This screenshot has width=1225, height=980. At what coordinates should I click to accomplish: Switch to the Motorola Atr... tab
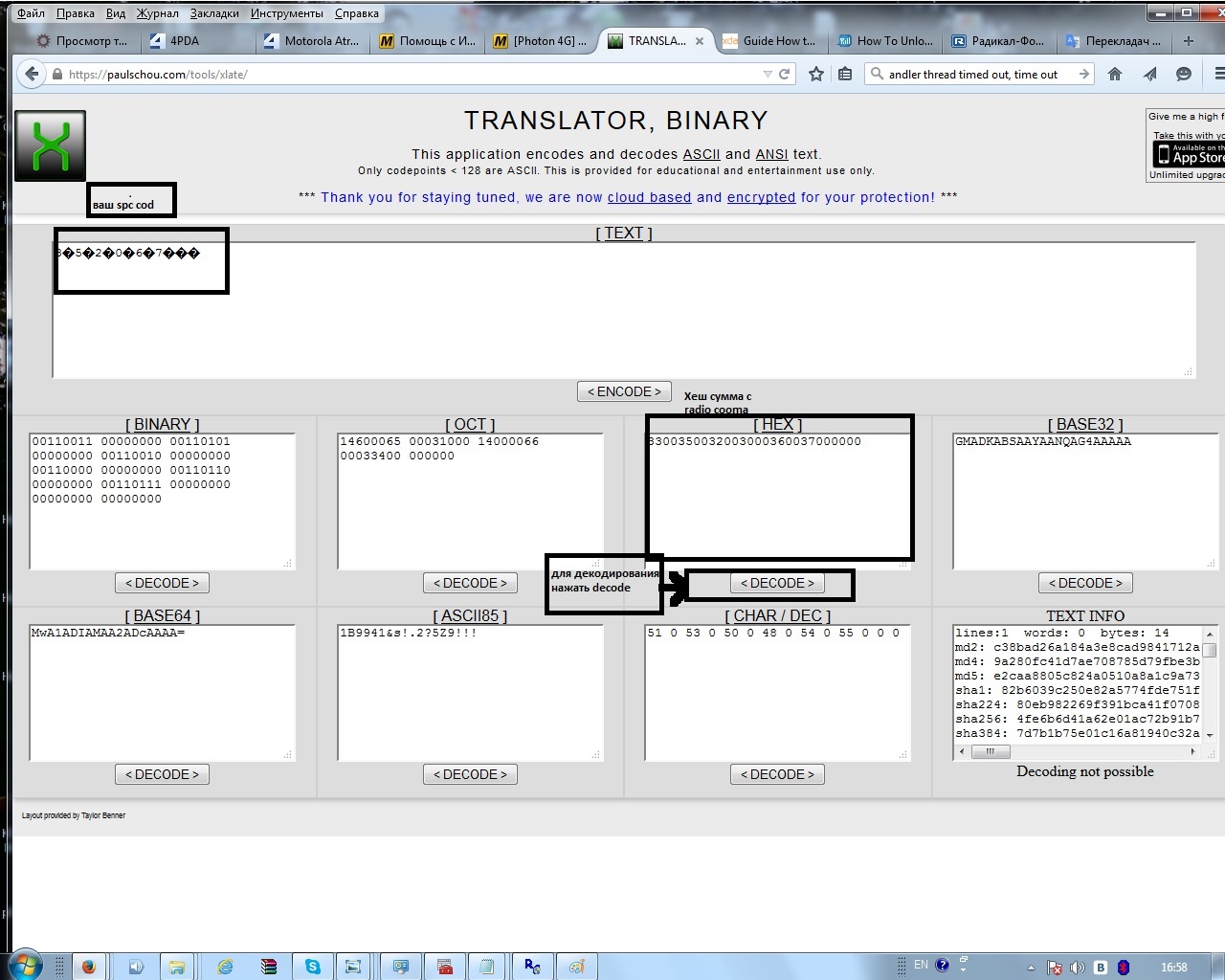[x=313, y=41]
